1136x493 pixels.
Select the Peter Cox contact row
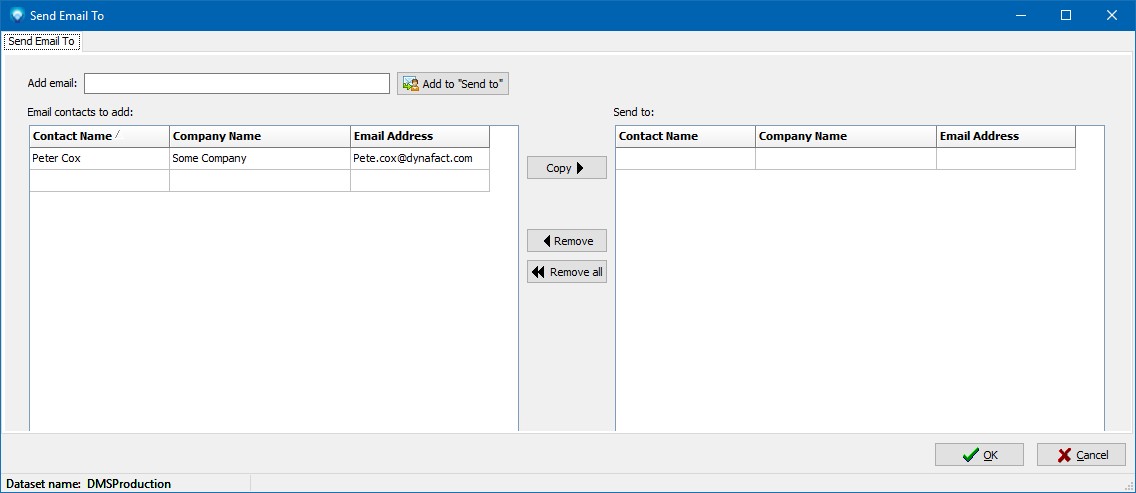click(x=99, y=158)
